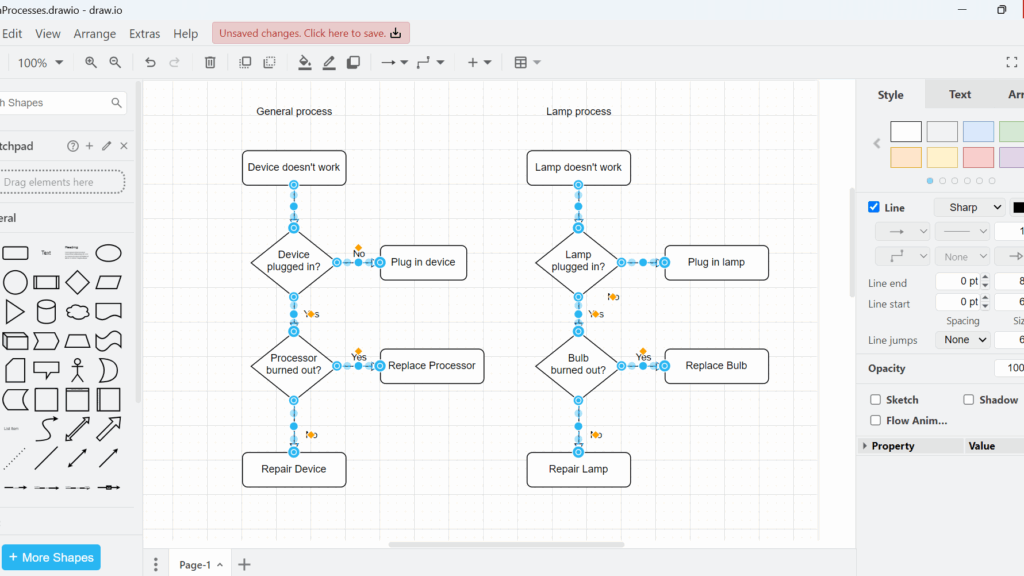Open the fill color tool
1024x576 pixels.
[305, 62]
